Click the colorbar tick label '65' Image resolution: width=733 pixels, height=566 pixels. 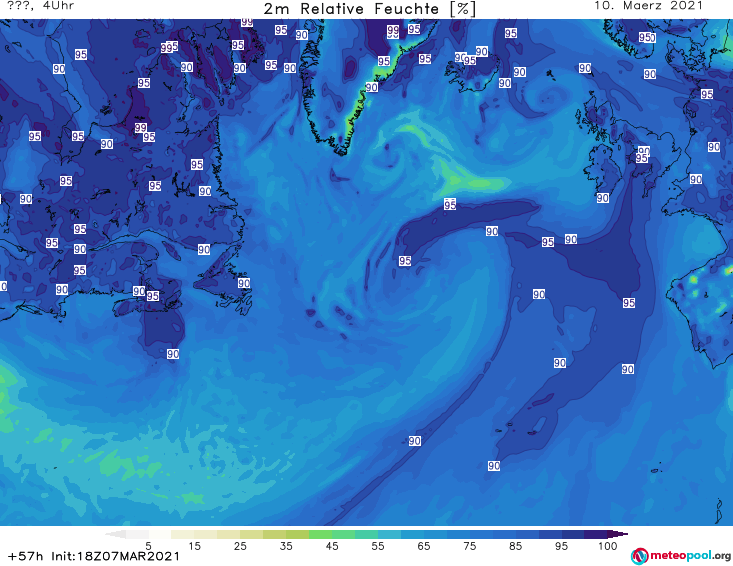tap(424, 546)
